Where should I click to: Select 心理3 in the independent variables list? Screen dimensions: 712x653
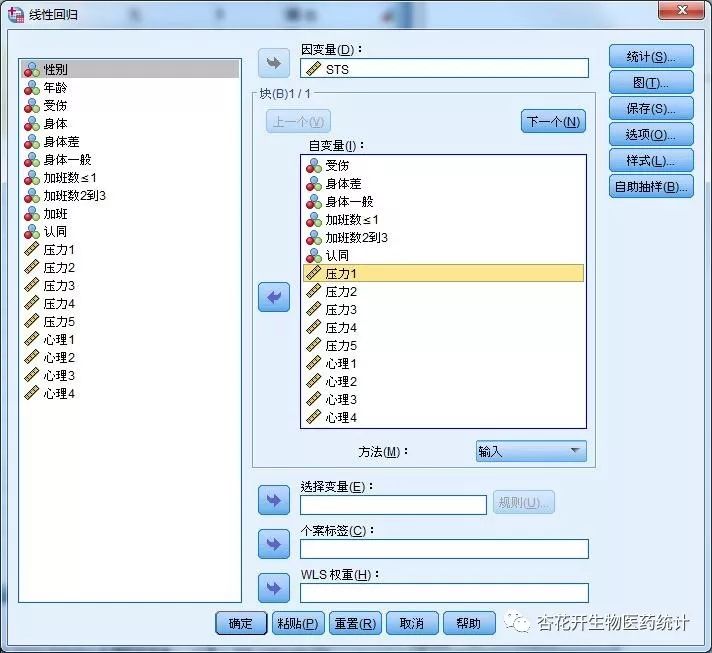443,400
